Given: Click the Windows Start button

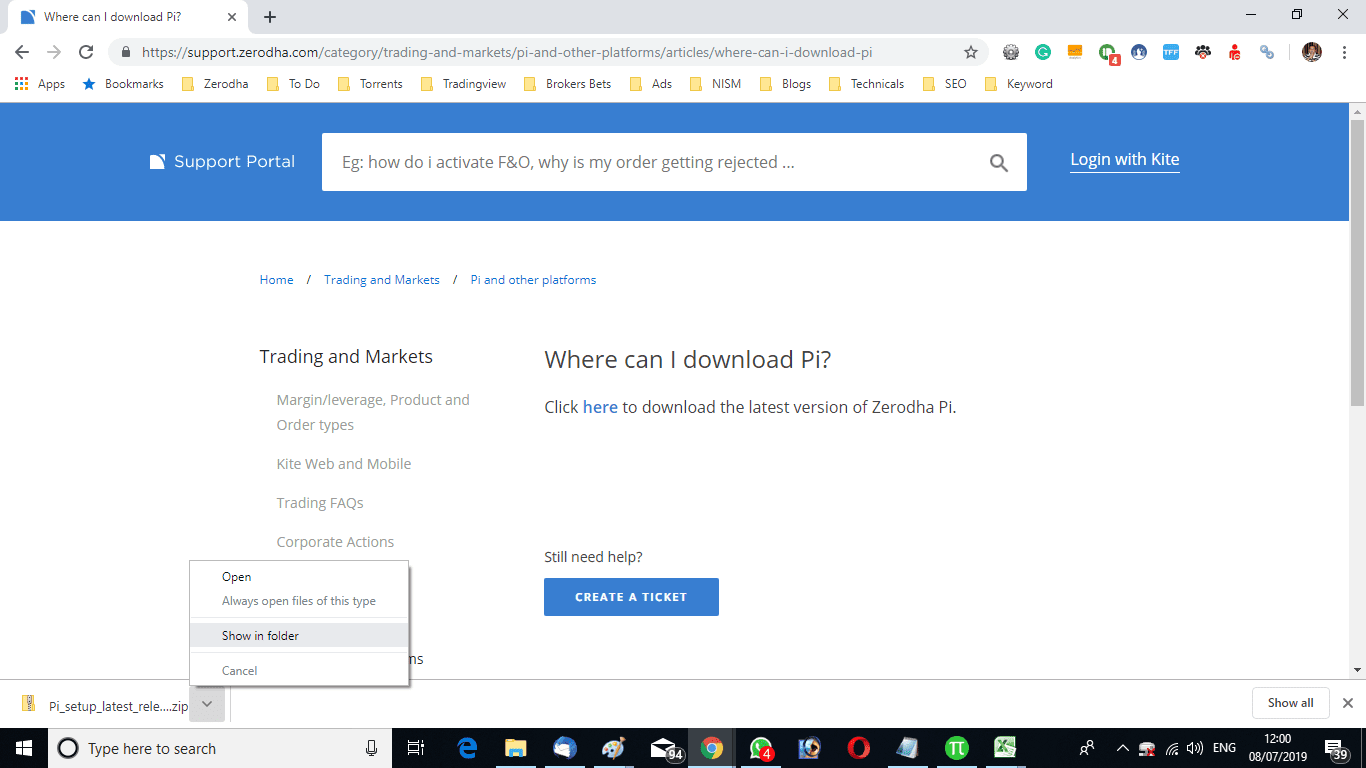Looking at the screenshot, I should coord(24,748).
